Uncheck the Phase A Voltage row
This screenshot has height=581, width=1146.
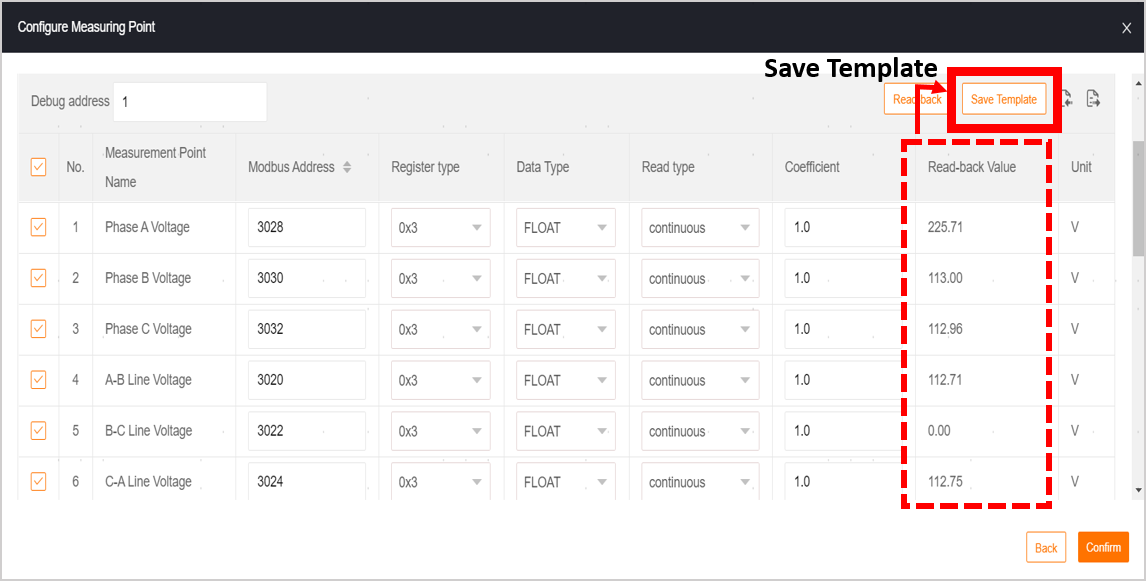[x=39, y=227]
